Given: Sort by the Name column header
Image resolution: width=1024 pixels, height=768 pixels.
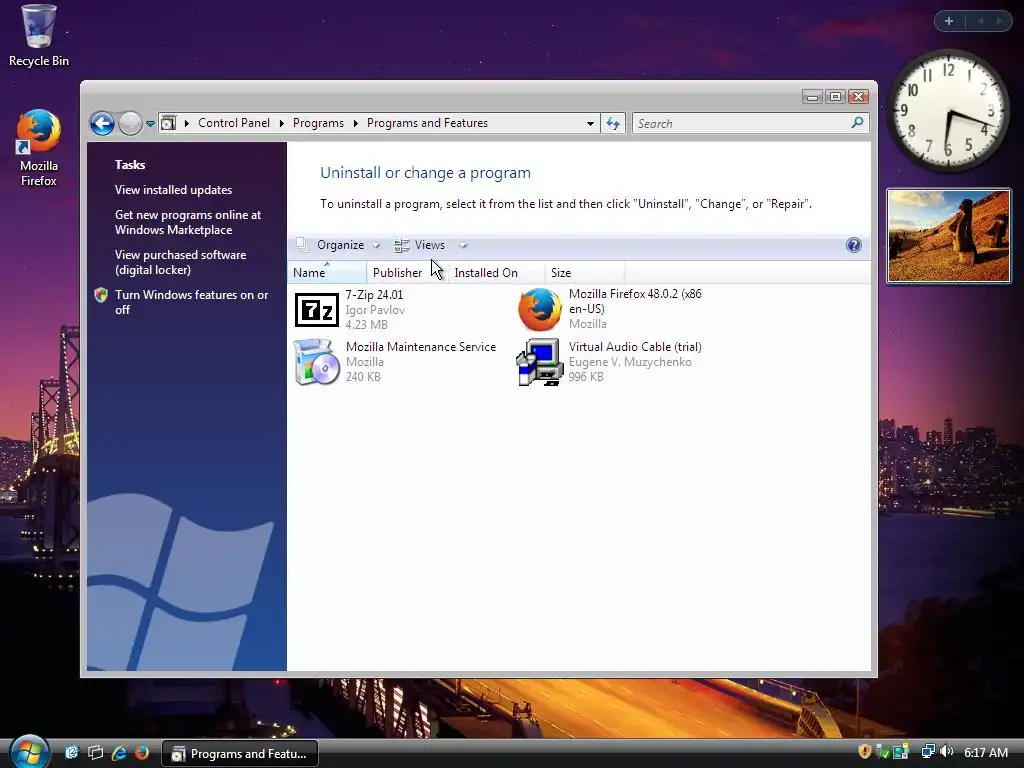Looking at the screenshot, I should (327, 272).
